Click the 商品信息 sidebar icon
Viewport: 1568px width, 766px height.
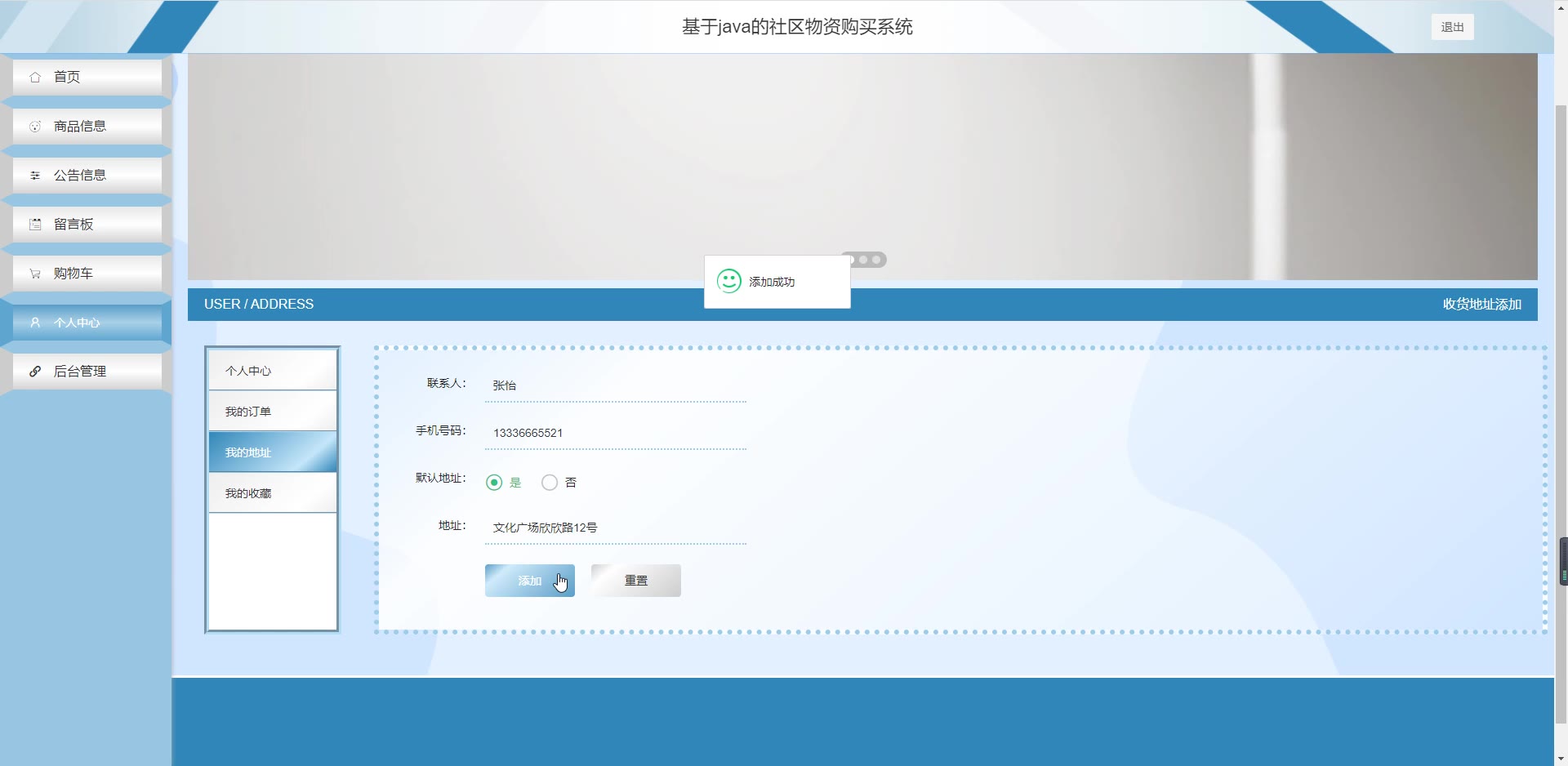(x=35, y=127)
